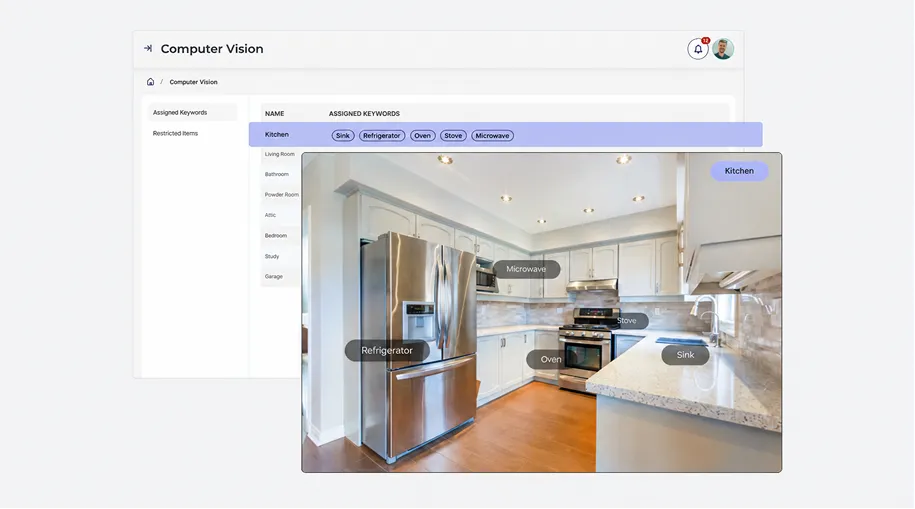This screenshot has width=915, height=509.
Task: Open the Restricted Items tab
Action: (175, 134)
